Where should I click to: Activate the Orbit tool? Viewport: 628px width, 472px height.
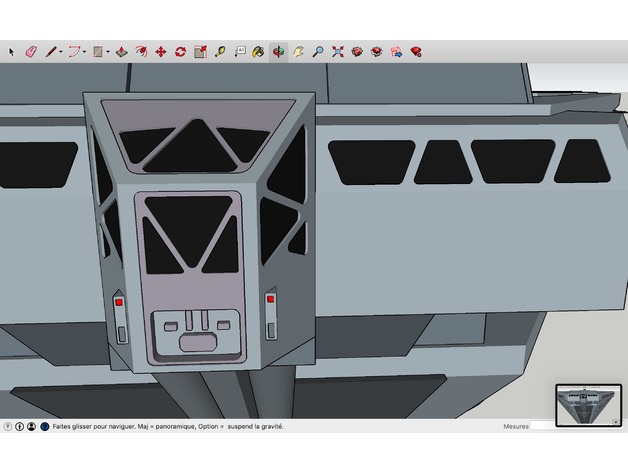278,52
